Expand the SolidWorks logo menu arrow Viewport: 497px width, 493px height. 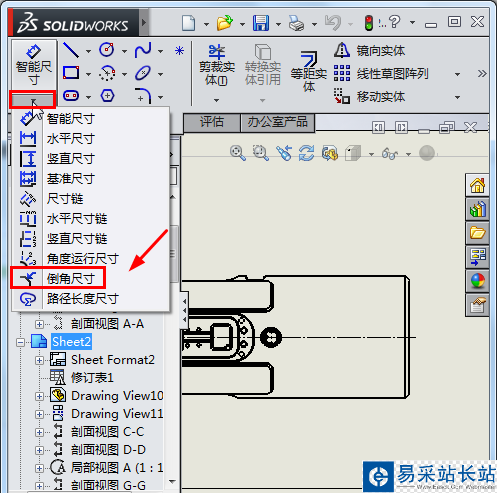[144, 23]
